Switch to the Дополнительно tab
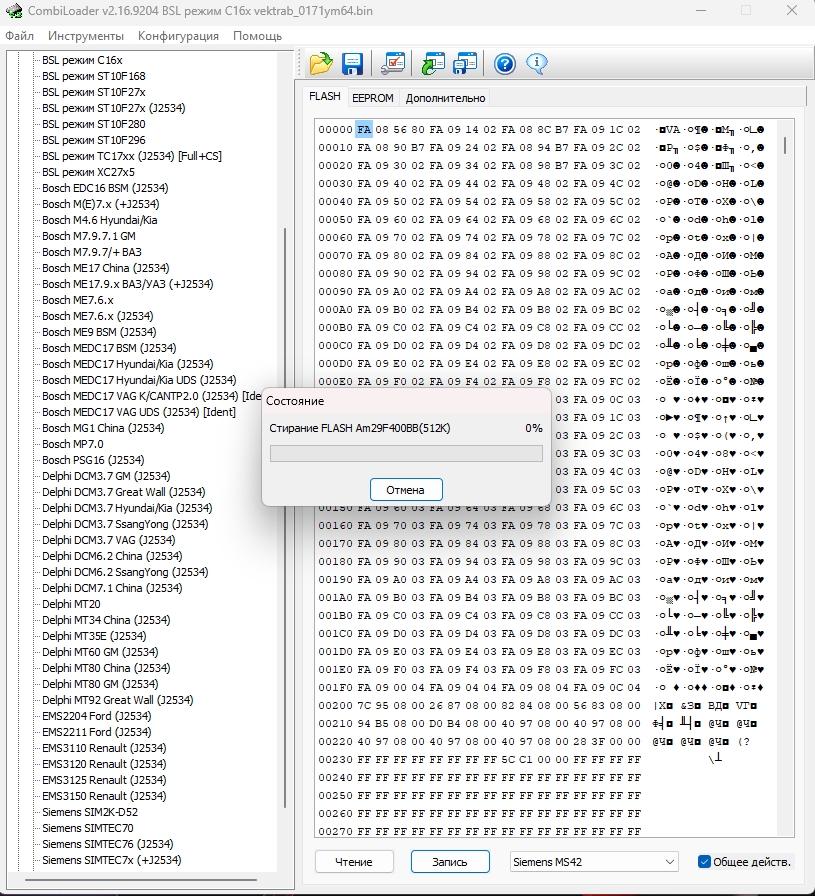 coord(445,98)
